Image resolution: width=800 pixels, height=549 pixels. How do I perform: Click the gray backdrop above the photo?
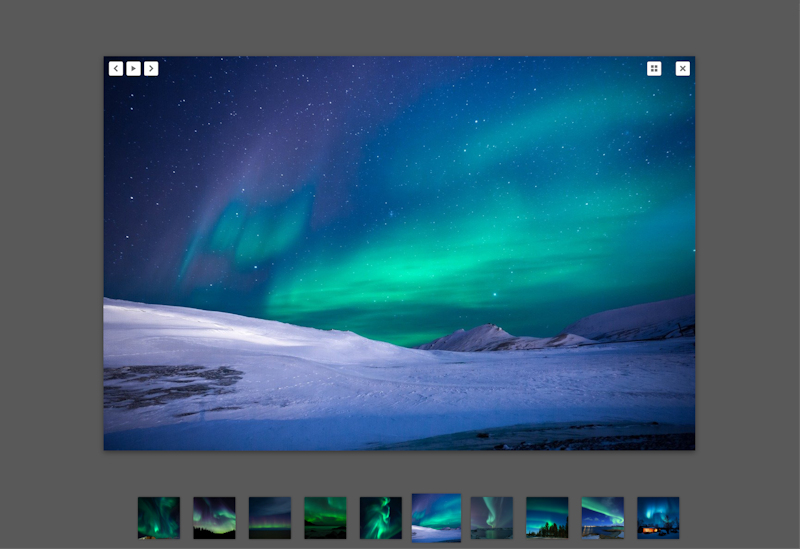coord(400,27)
